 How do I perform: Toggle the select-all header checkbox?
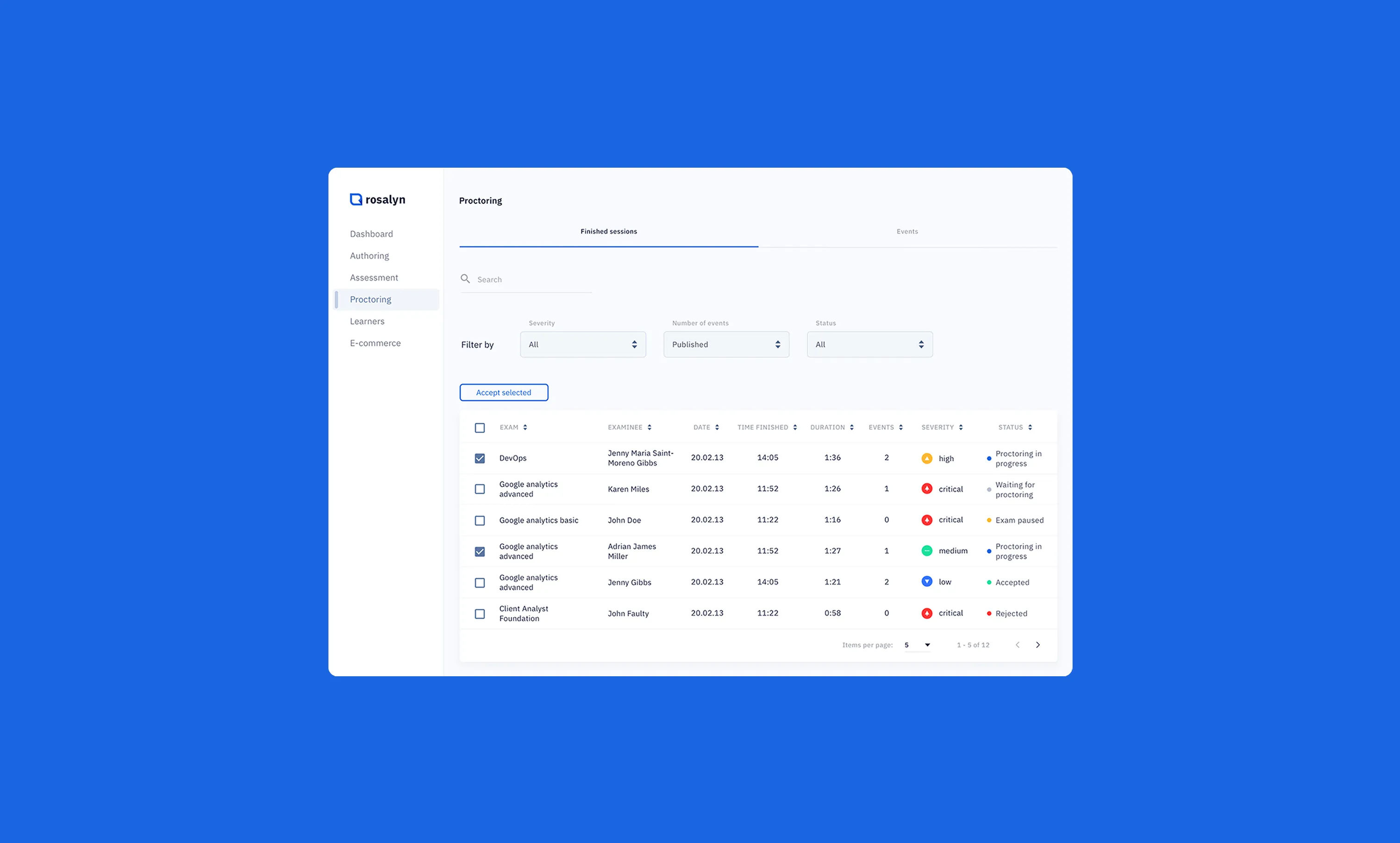tap(480, 428)
